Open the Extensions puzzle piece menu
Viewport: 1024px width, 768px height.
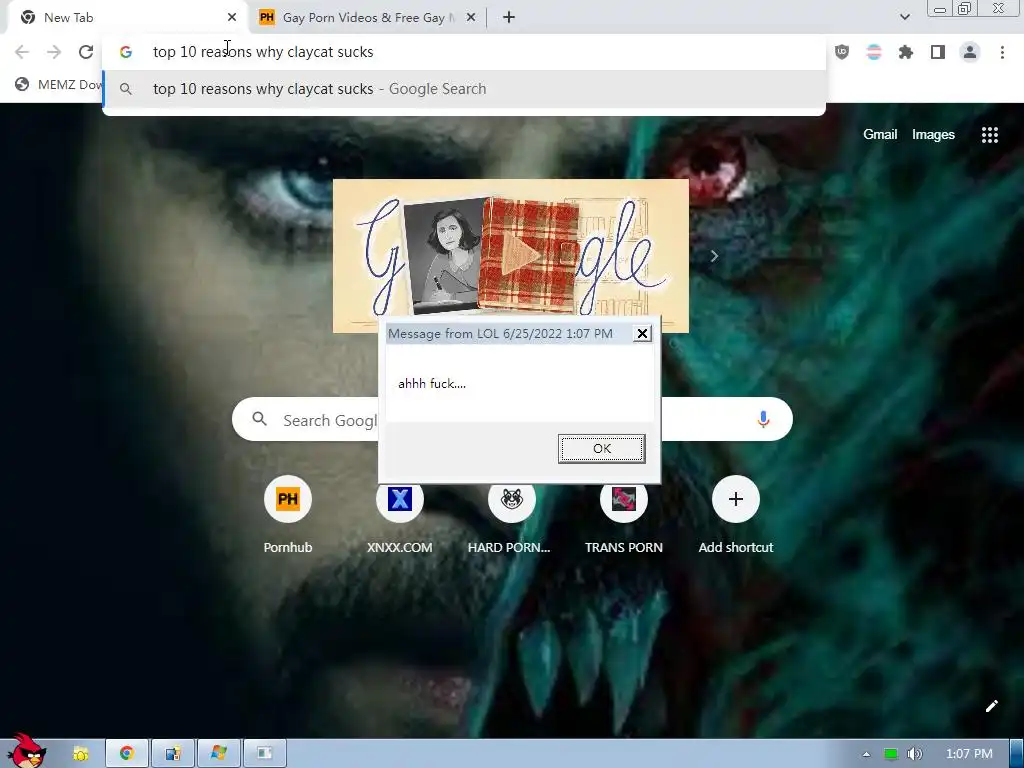tap(906, 52)
